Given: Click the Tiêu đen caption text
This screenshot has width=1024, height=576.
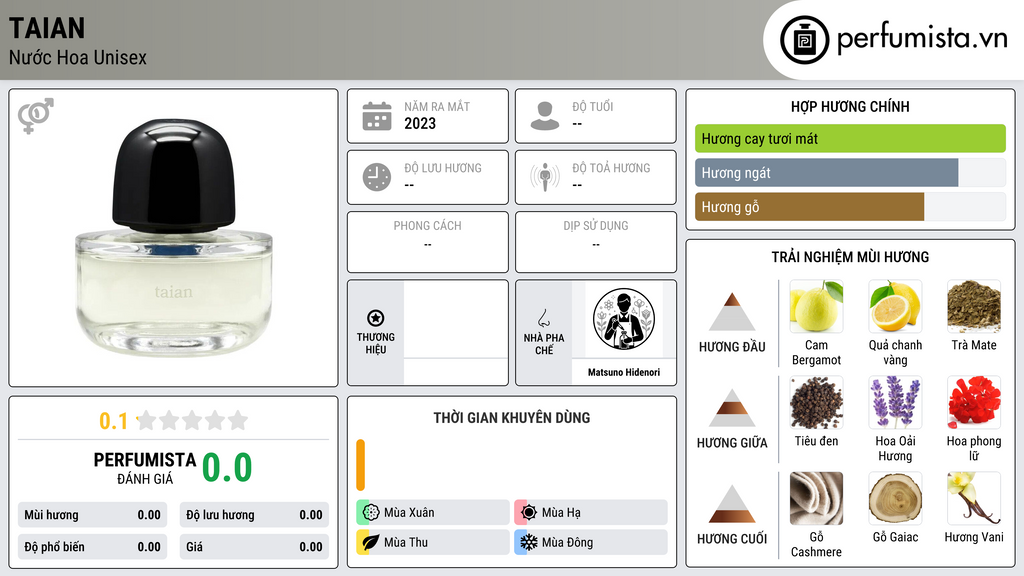Looking at the screenshot, I should (x=816, y=441).
